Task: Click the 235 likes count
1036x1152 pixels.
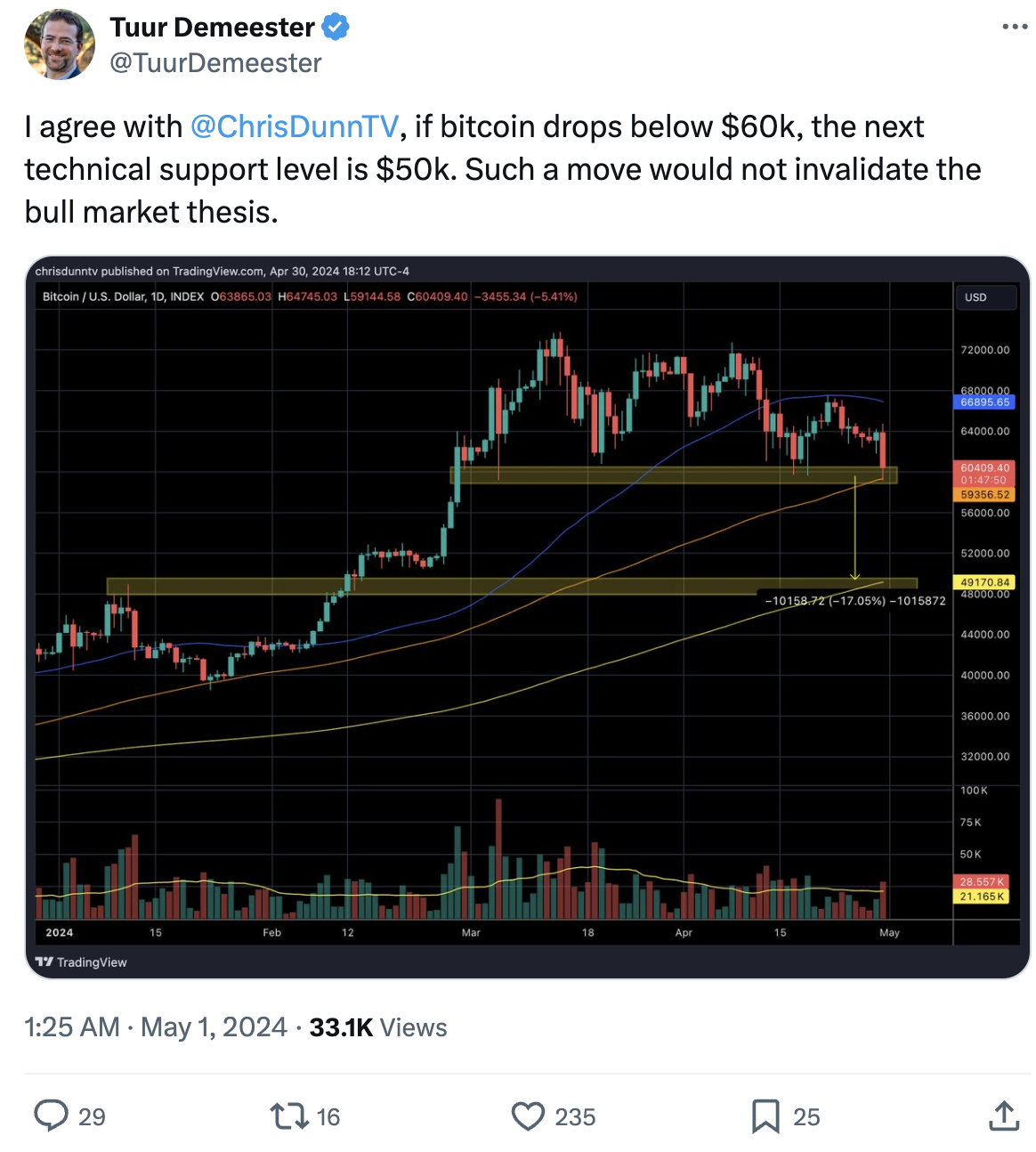Action: tap(575, 1116)
